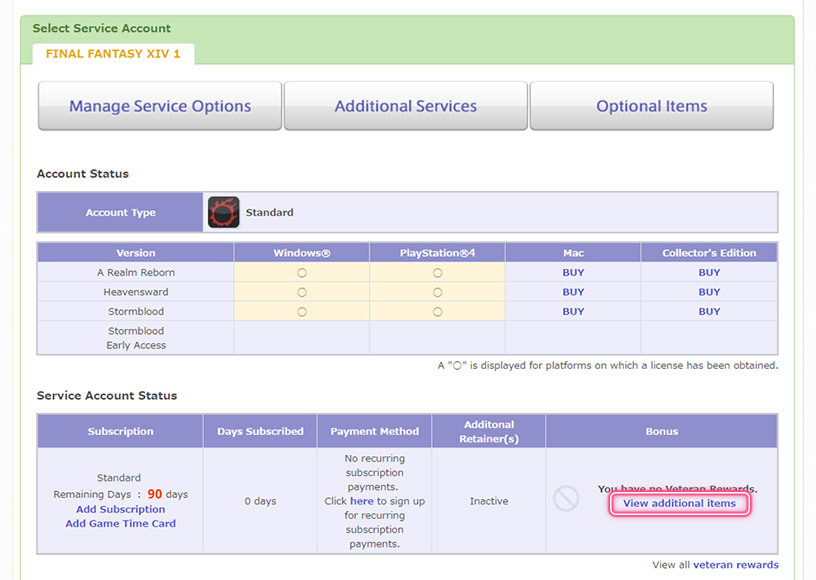Click the 'Mac' column header

point(573,253)
